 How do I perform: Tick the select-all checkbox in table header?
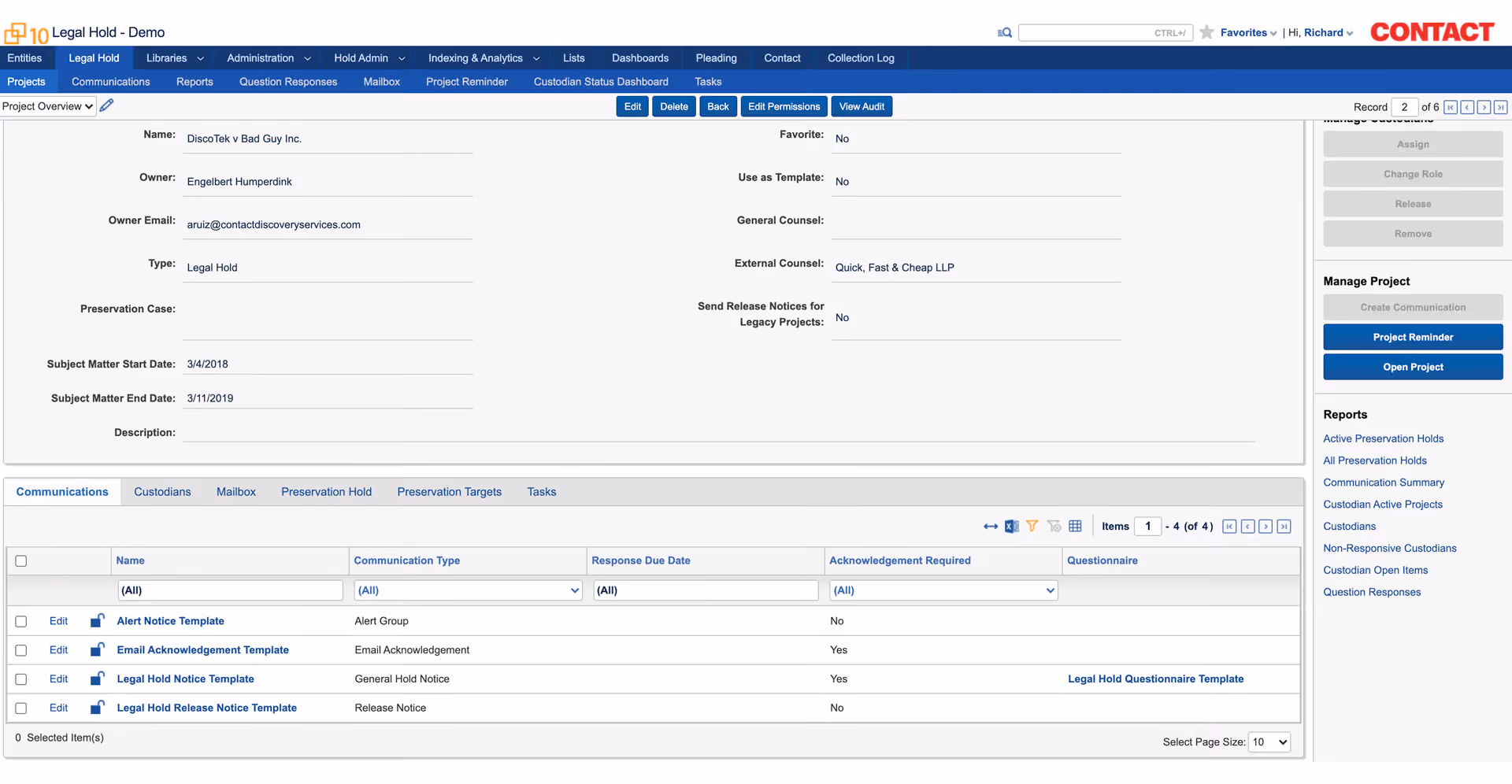pos(21,561)
